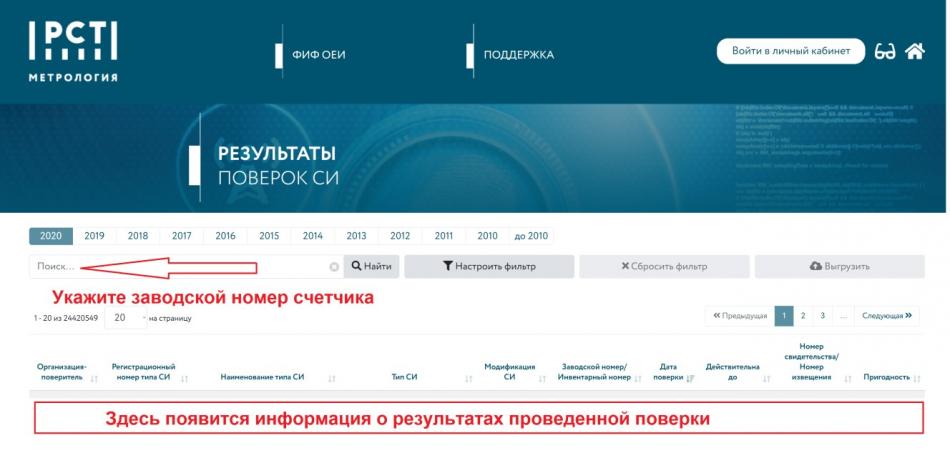The height and width of the screenshot is (463, 950).
Task: Click the Поиск search input field
Action: point(180,267)
